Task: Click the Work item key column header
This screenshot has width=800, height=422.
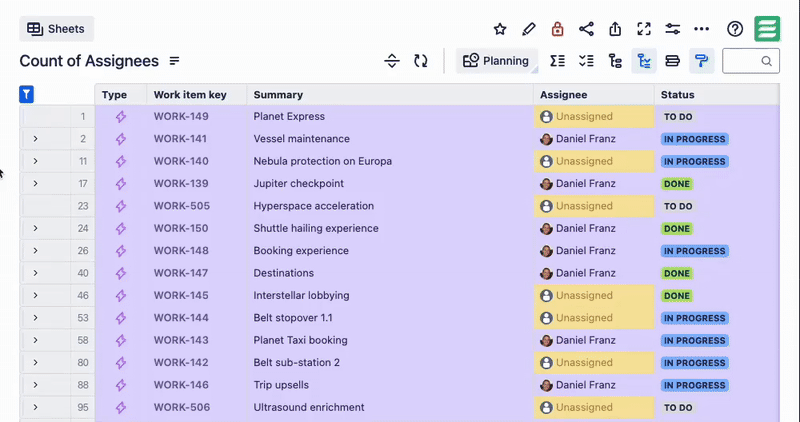Action: click(196, 94)
